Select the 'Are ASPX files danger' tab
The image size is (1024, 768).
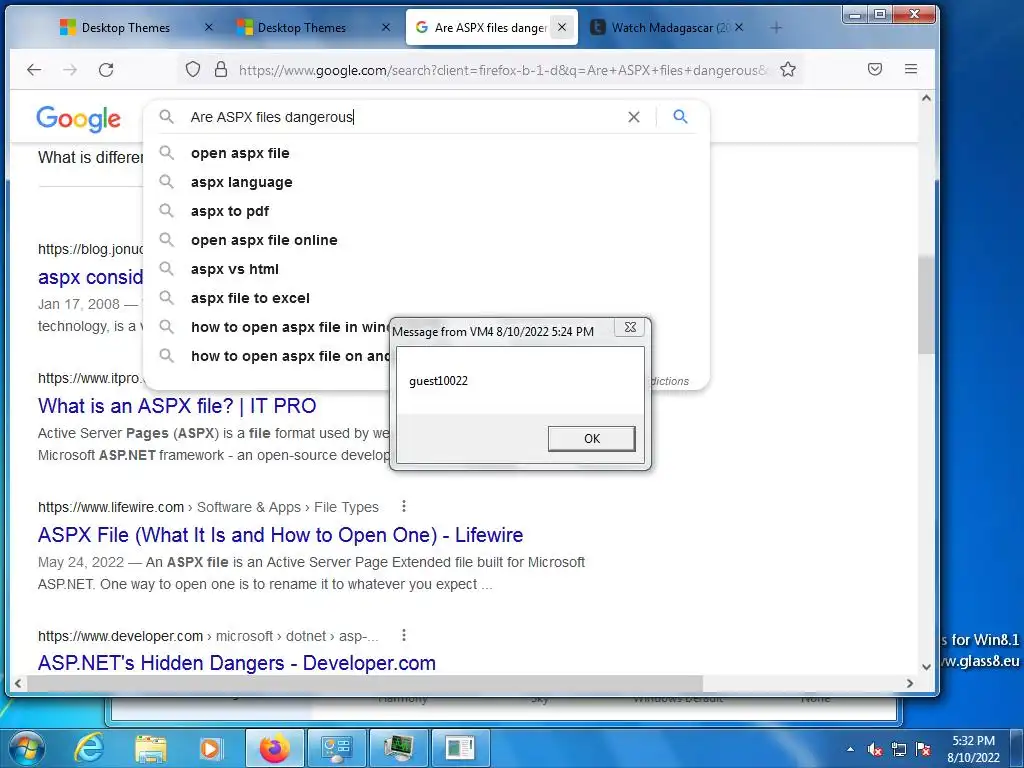coord(490,27)
